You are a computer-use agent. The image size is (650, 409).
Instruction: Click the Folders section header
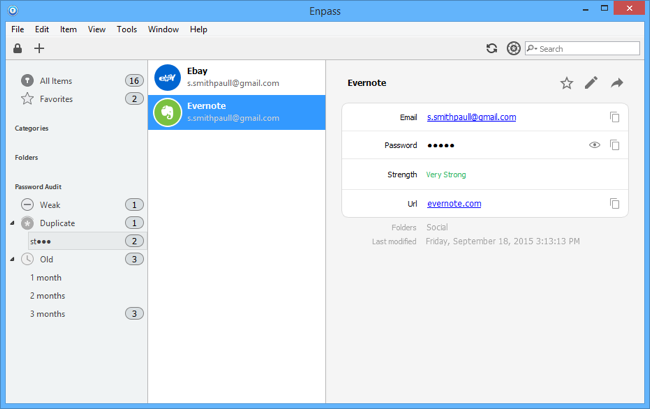(26, 157)
